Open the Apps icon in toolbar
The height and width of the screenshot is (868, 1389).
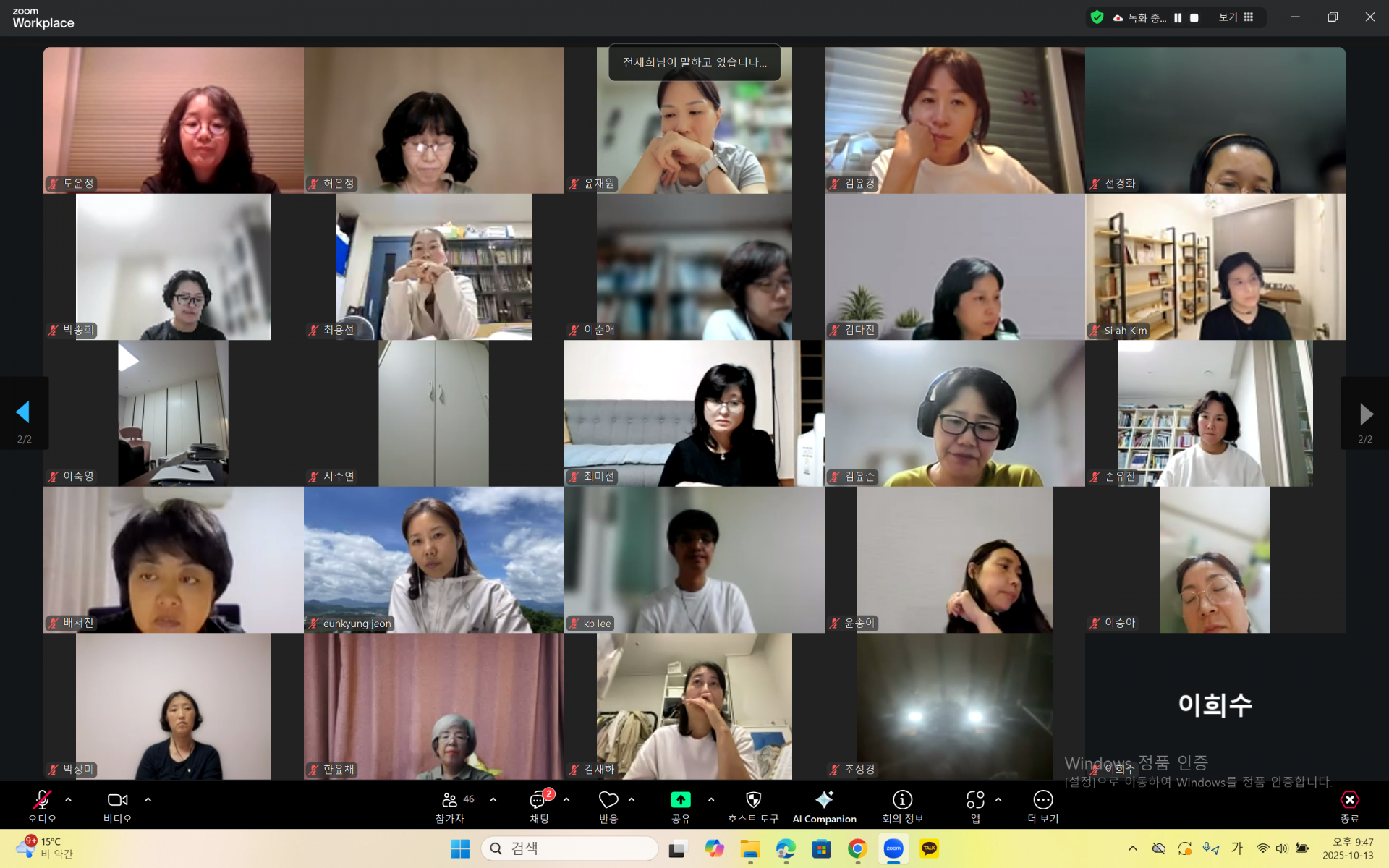(974, 799)
